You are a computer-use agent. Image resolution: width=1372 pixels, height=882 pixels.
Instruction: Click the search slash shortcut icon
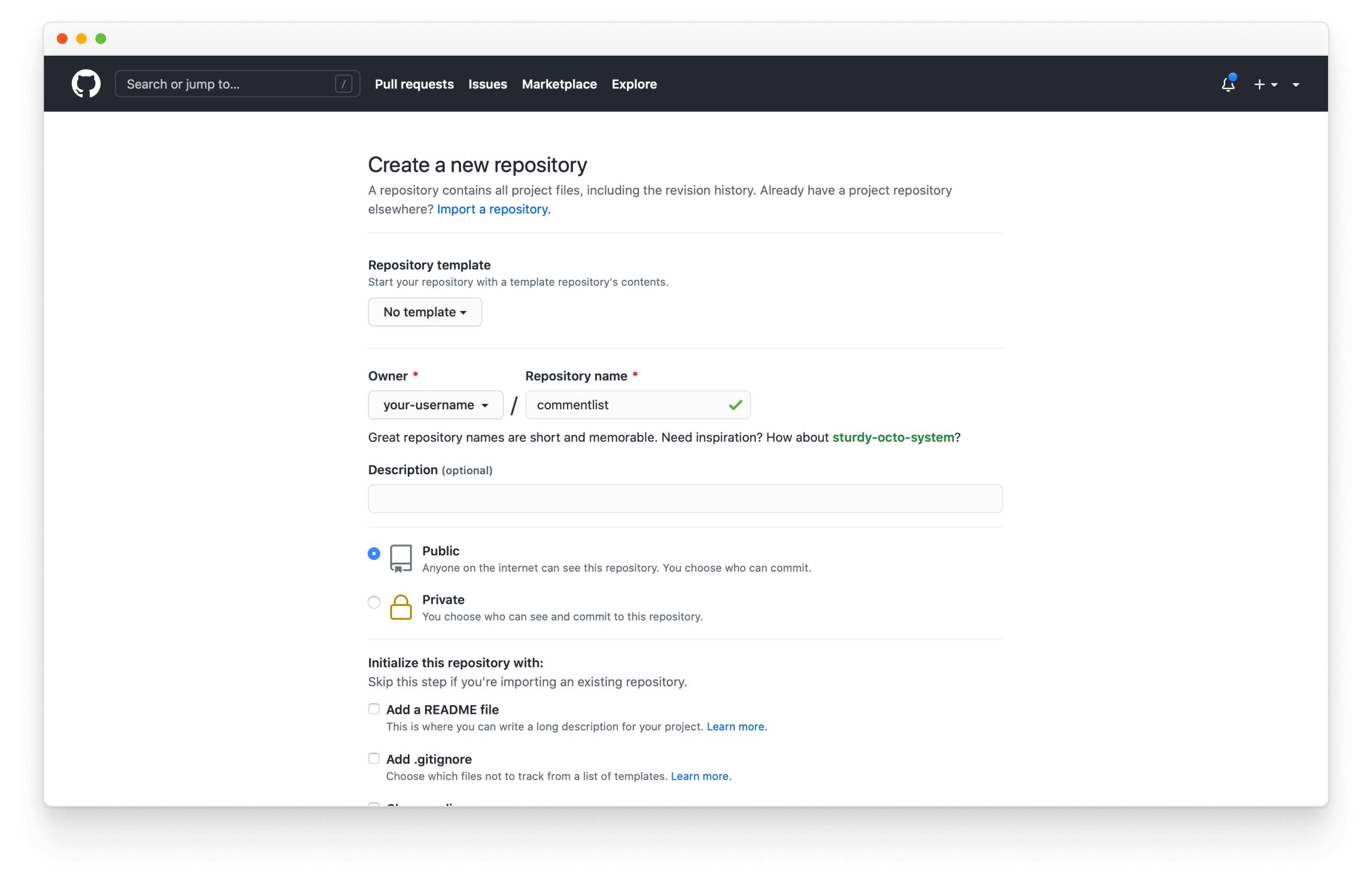(x=343, y=84)
